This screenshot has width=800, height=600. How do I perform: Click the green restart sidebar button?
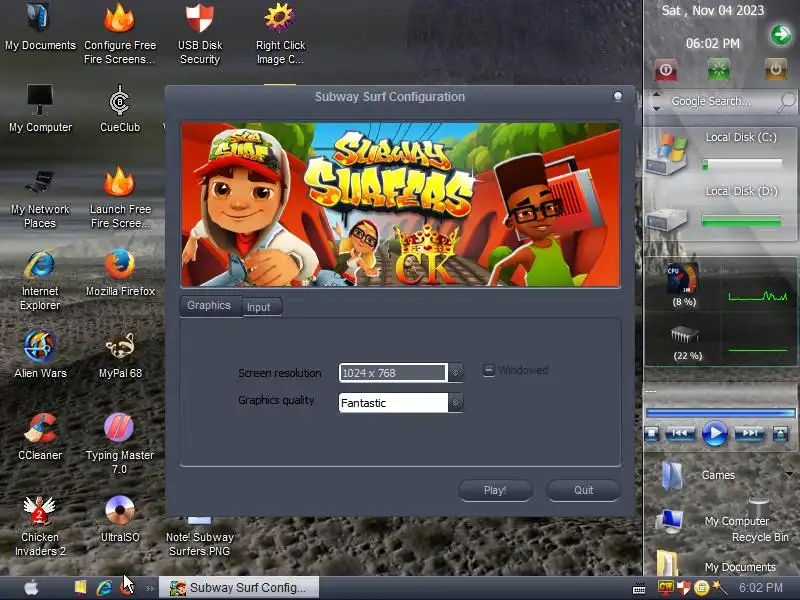(x=719, y=70)
